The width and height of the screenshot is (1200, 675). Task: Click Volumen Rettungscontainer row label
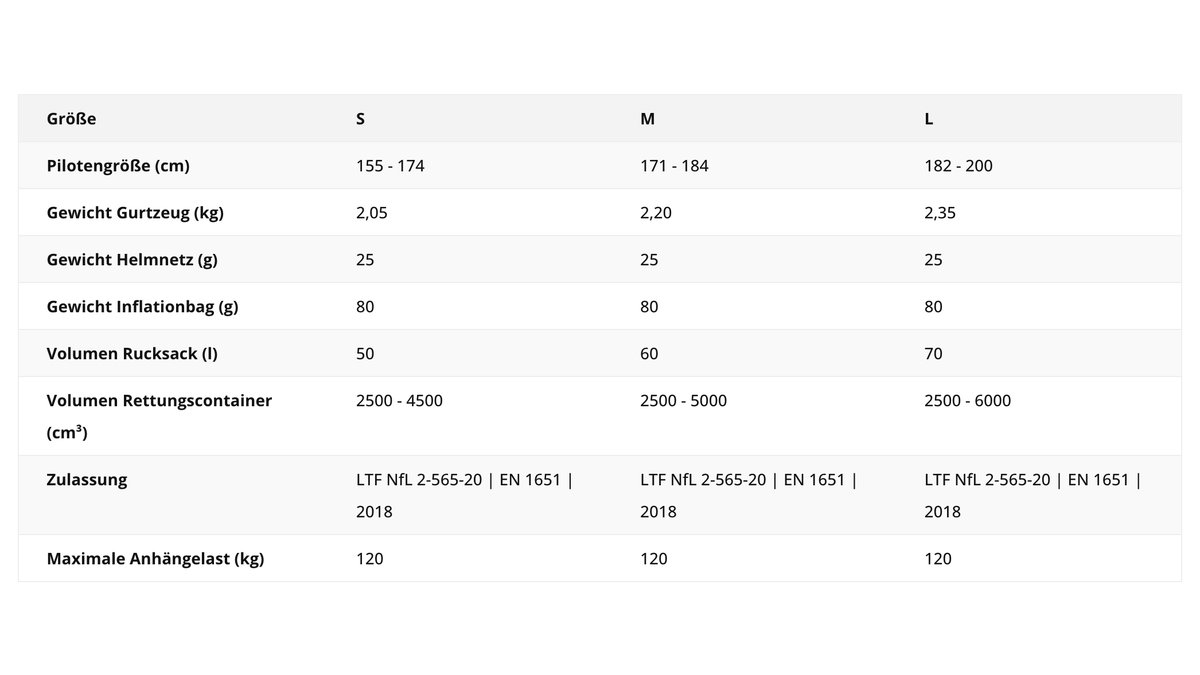(x=160, y=416)
